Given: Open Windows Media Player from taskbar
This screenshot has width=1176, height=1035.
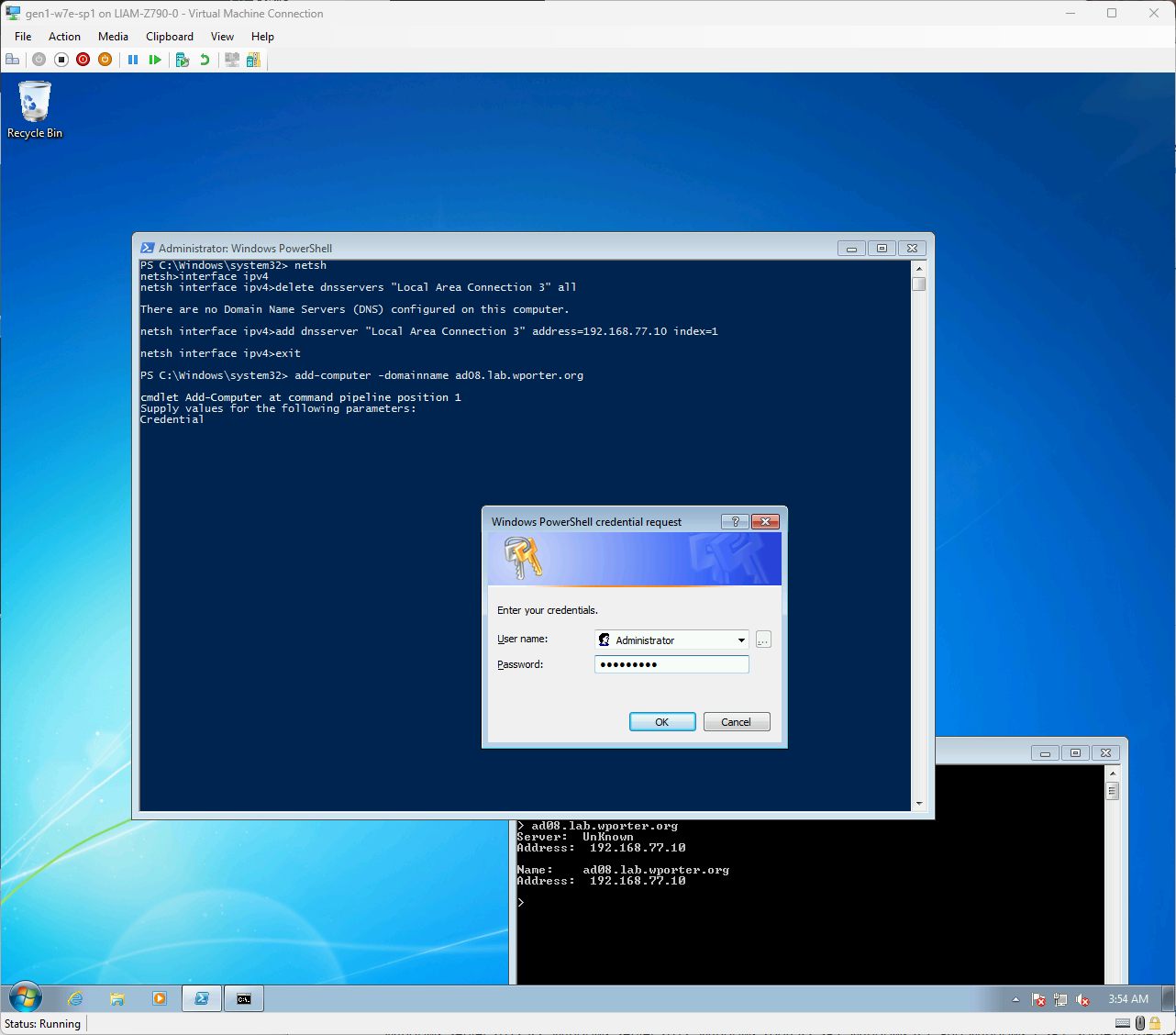Looking at the screenshot, I should pos(160,998).
